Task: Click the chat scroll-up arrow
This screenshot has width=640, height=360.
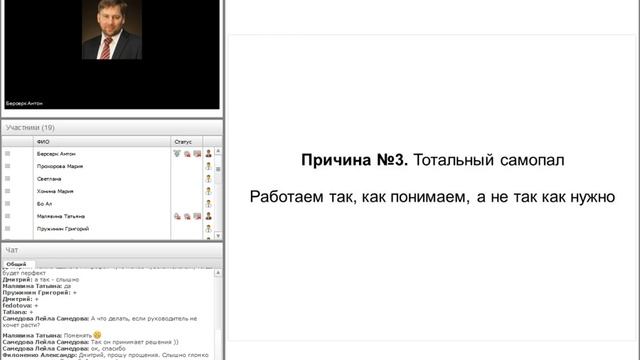Action: pos(218,273)
